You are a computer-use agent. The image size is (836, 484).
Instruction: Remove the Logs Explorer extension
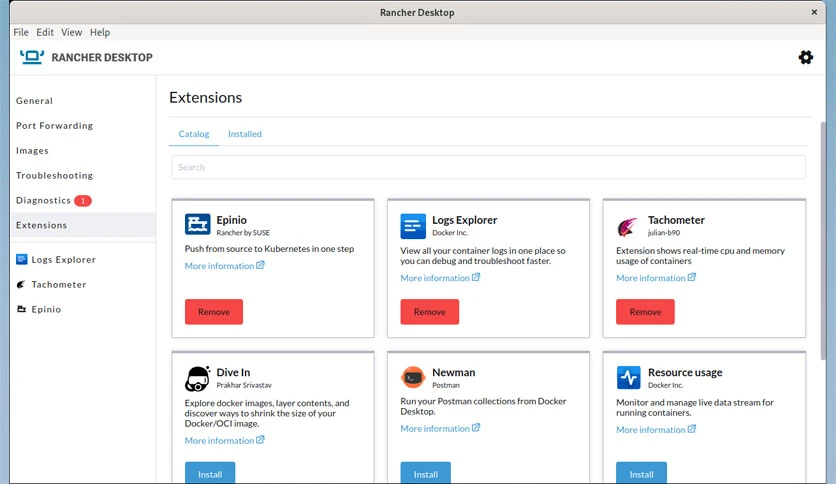(430, 312)
